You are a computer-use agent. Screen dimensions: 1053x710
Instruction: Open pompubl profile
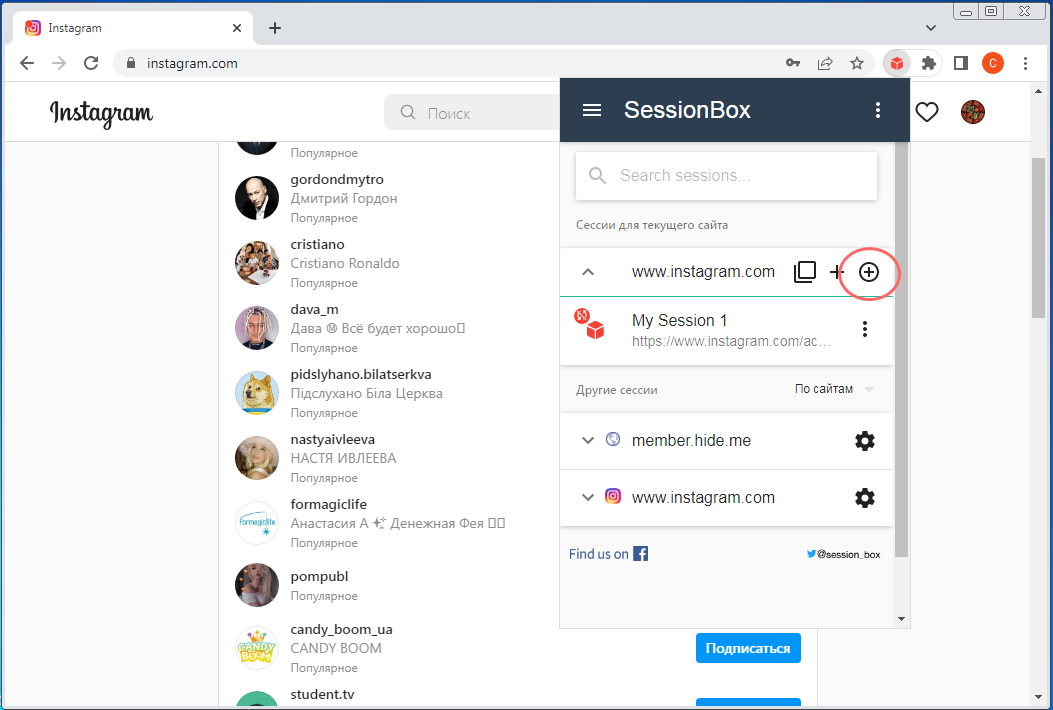point(319,577)
